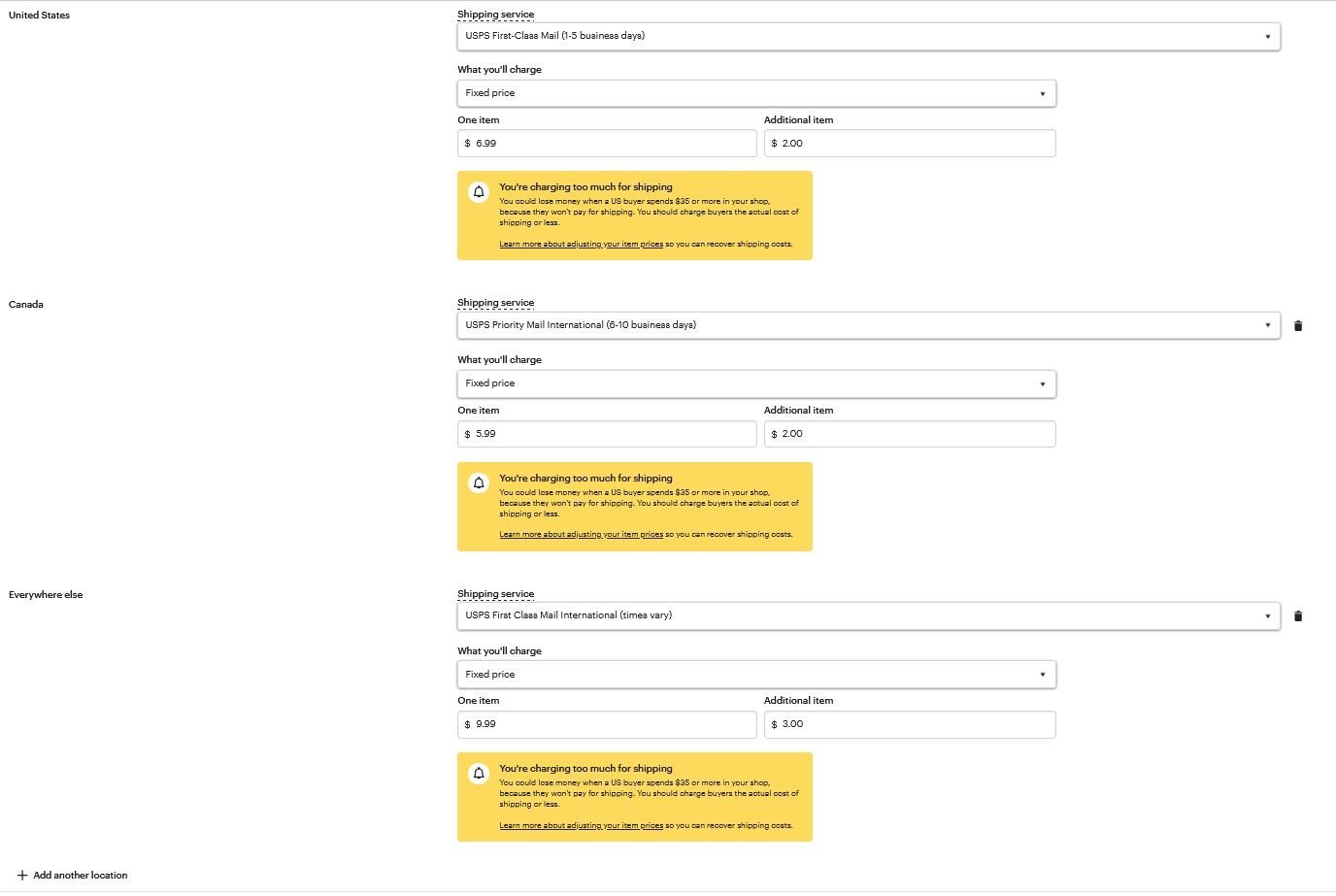This screenshot has height=896, width=1336.
Task: Open adjusting item prices link in United States warning
Action: click(x=581, y=245)
